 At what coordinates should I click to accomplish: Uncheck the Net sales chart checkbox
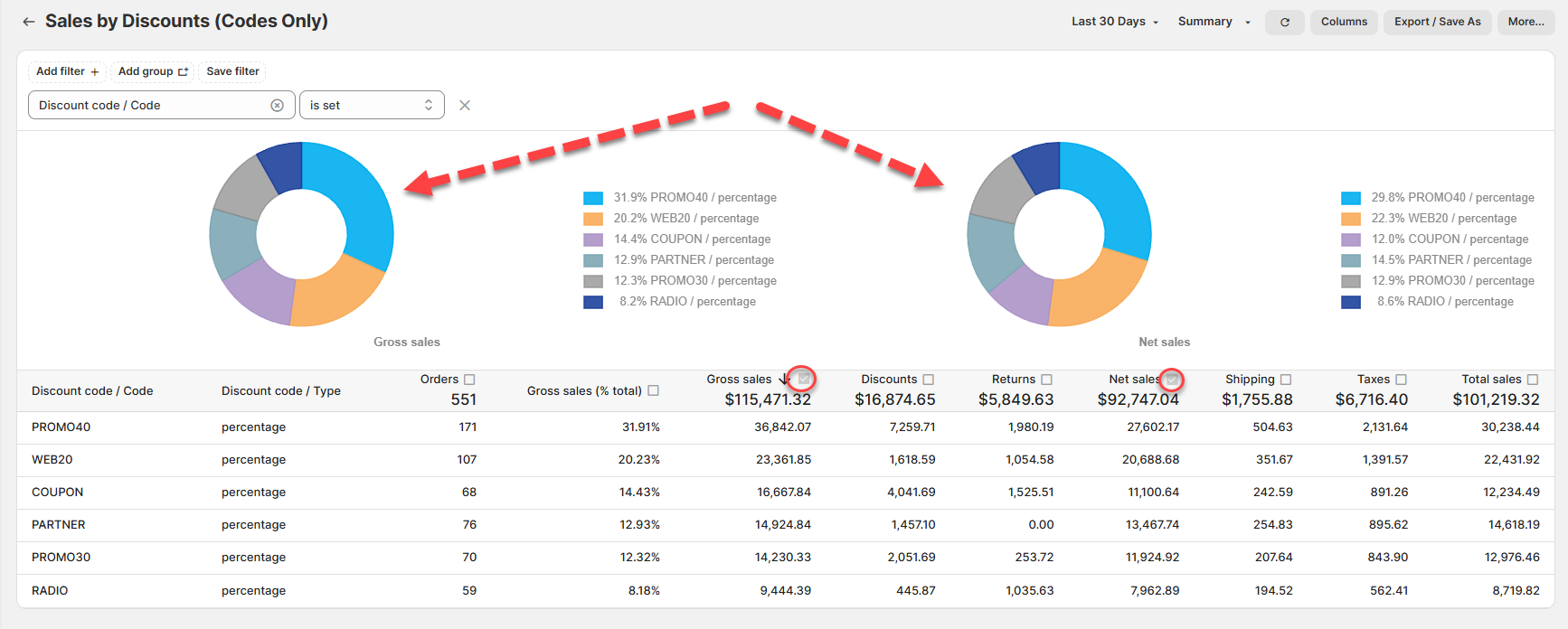pyautogui.click(x=1172, y=380)
